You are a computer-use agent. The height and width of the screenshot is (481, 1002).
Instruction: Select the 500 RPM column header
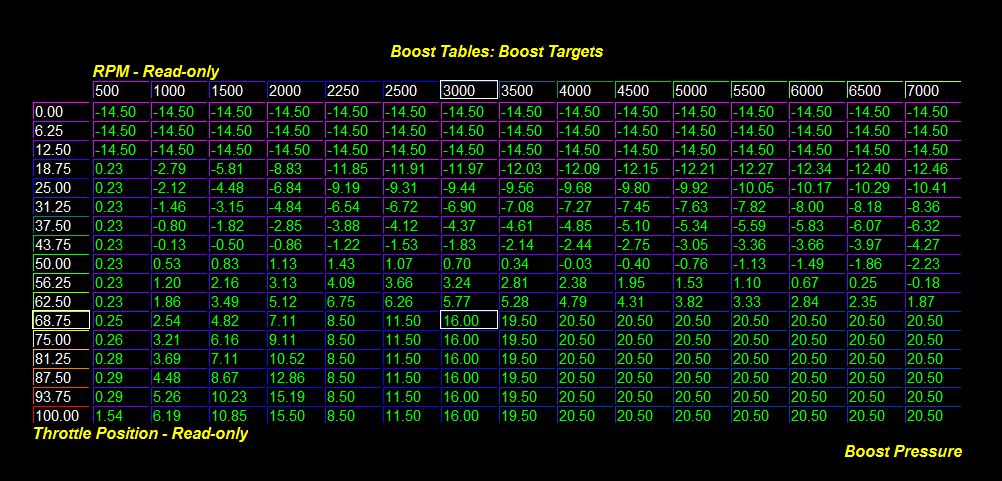[x=120, y=91]
